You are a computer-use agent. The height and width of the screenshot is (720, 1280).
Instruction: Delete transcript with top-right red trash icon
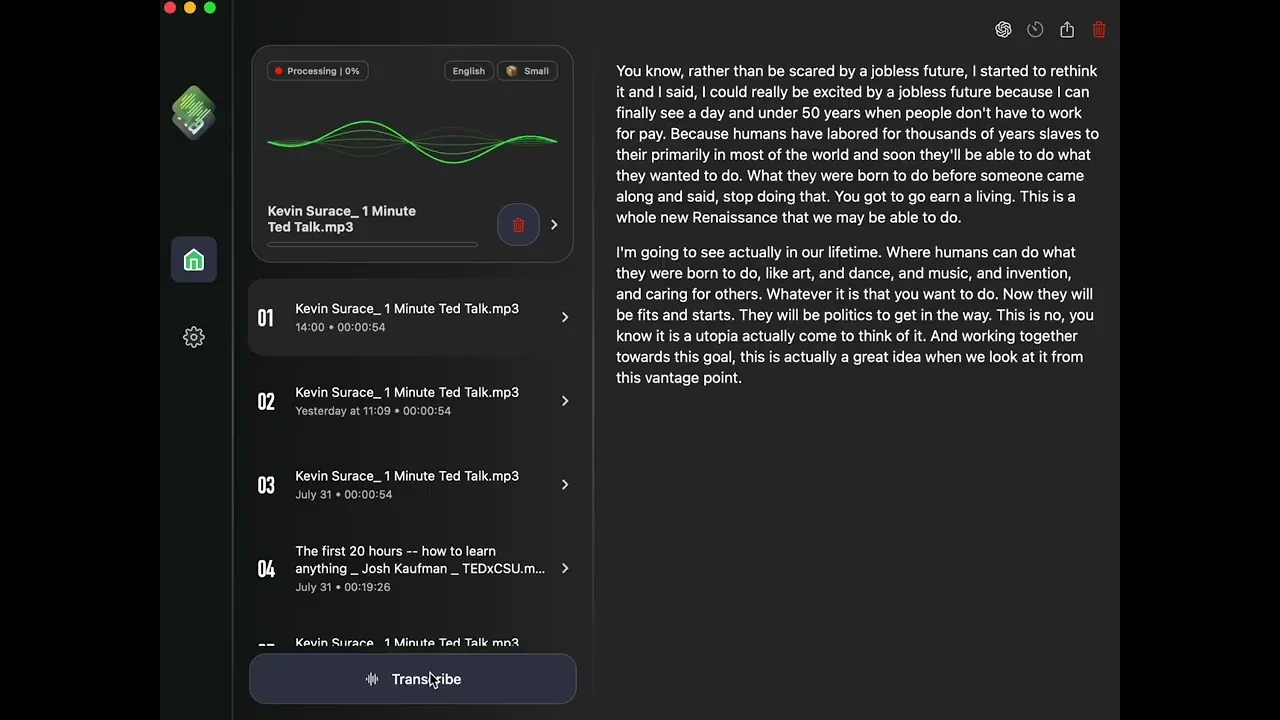point(1099,30)
